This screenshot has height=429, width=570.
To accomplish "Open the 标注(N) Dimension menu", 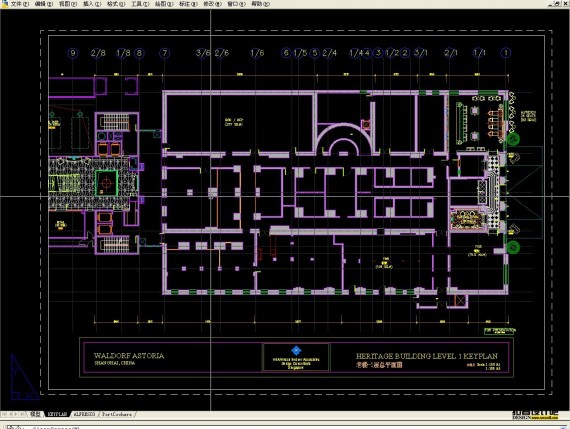I will point(188,4).
